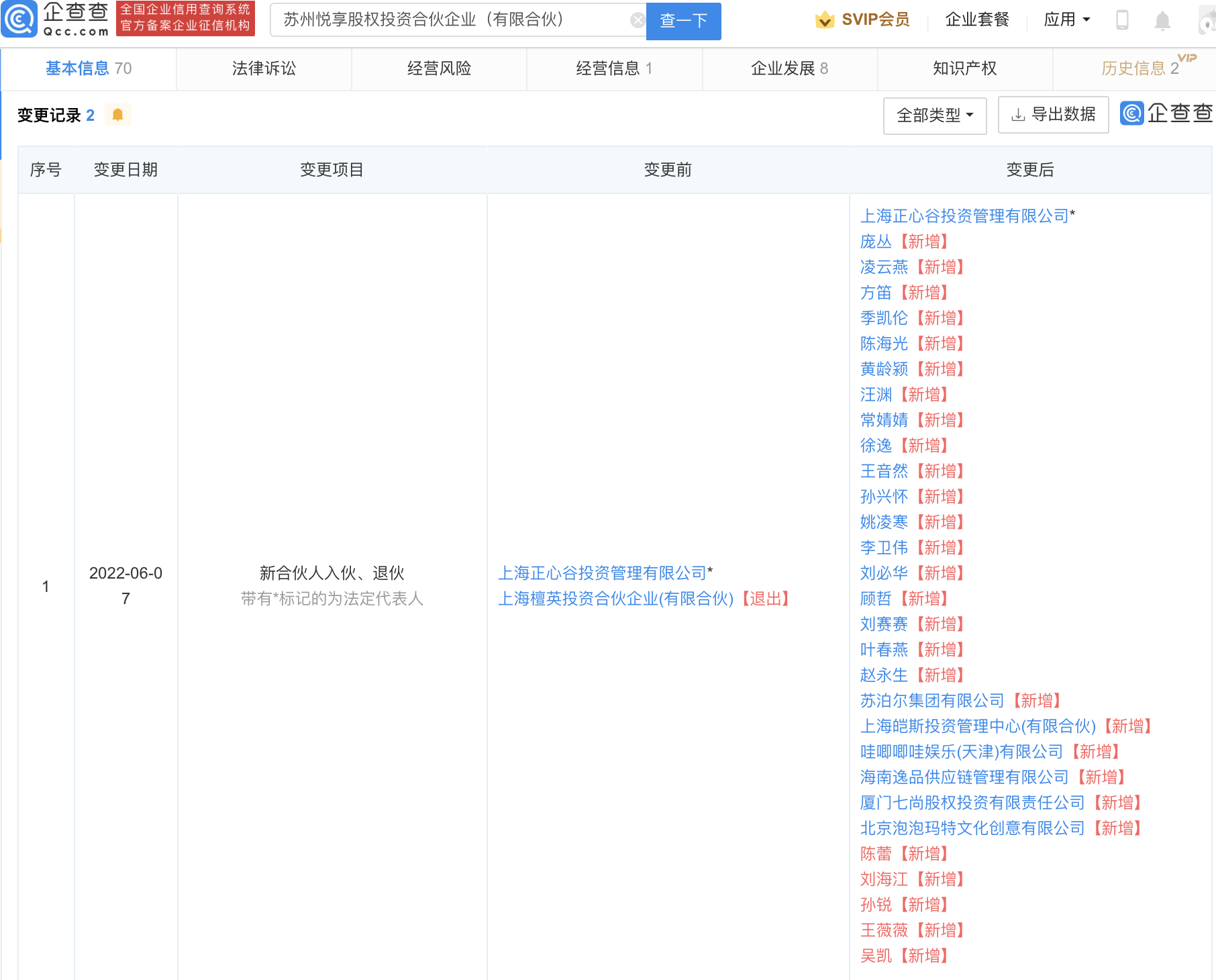
Task: Open 陈蕾 person link
Action: pyautogui.click(x=876, y=854)
